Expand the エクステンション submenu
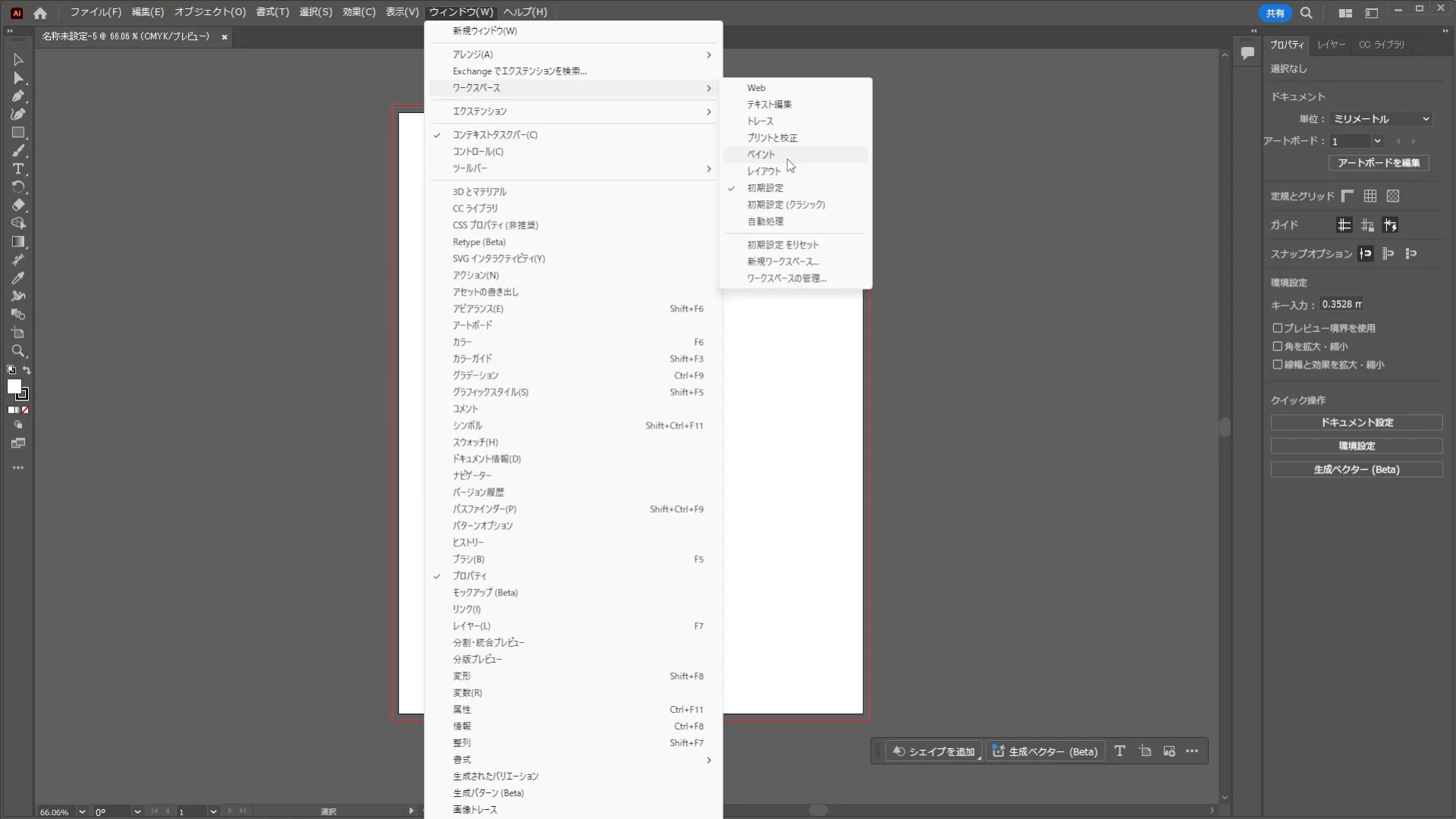Screen dimensions: 1456x819 573,111
